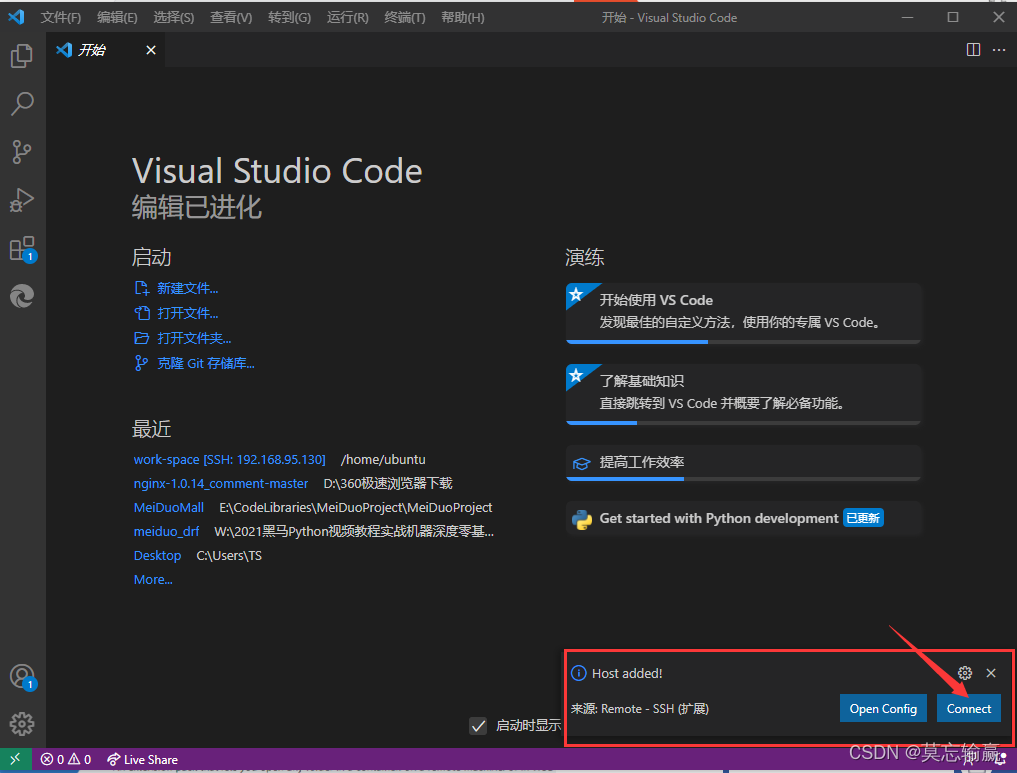The image size is (1017, 773).
Task: Split the editor to the right
Action: coord(973,50)
